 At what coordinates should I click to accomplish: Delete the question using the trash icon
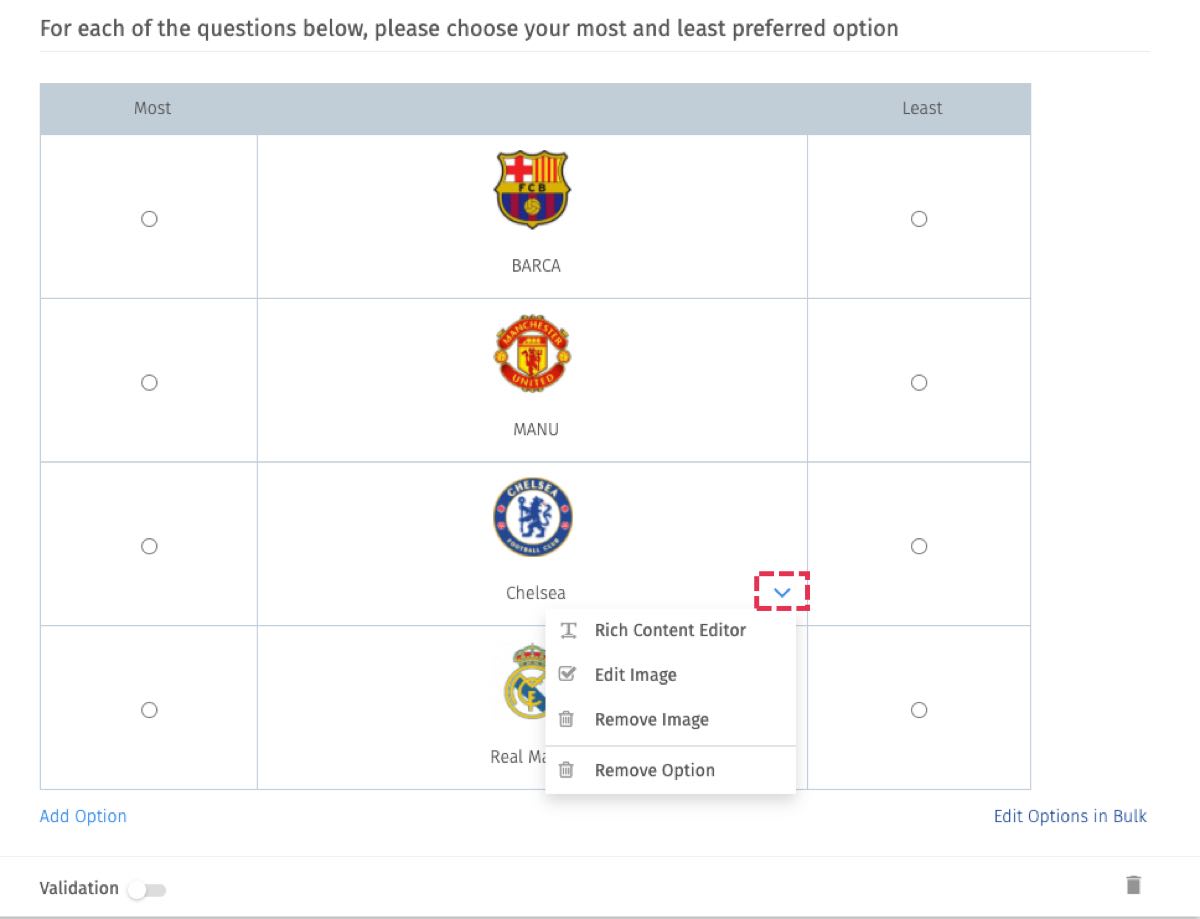(1135, 885)
